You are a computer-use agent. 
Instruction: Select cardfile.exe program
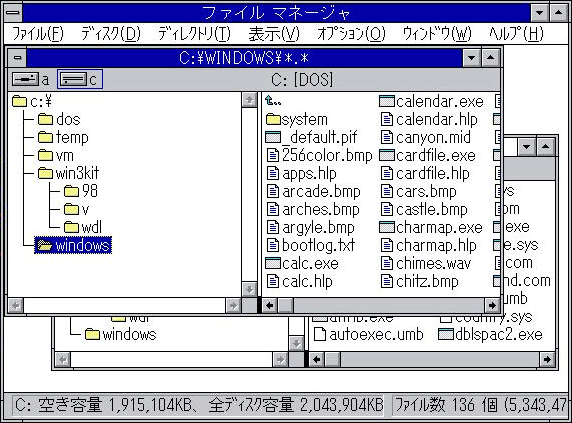428,155
